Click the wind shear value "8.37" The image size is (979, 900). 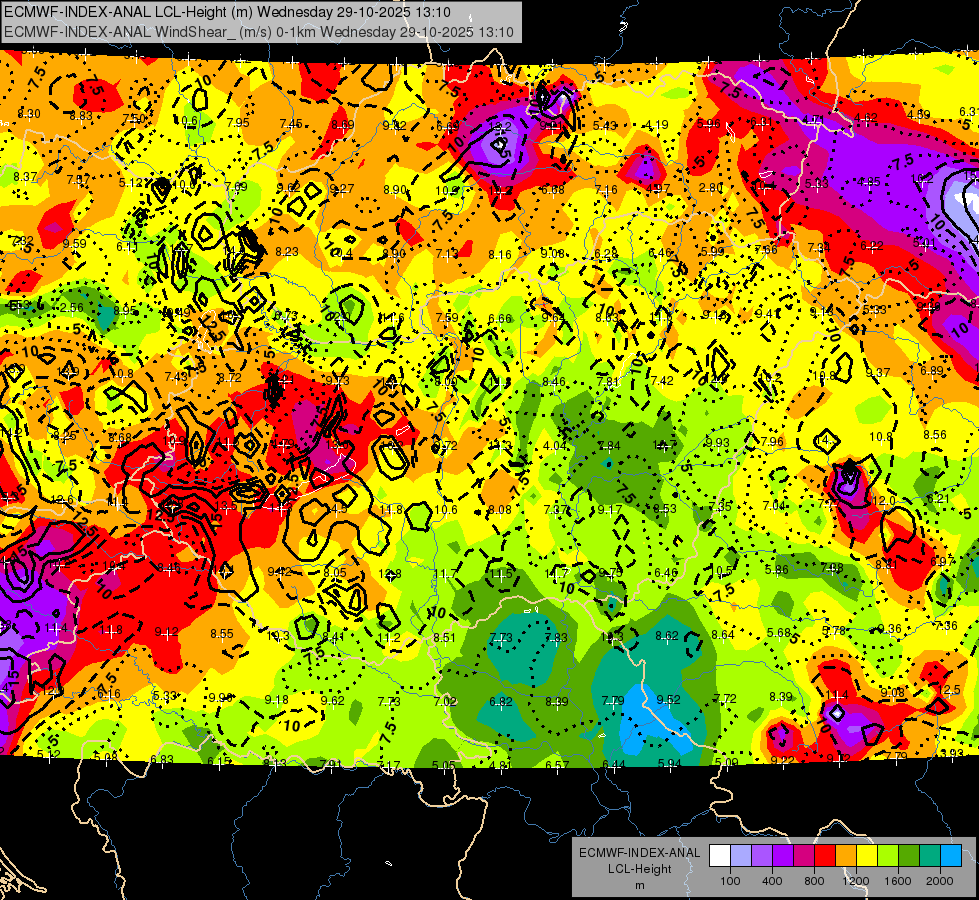tap(25, 177)
